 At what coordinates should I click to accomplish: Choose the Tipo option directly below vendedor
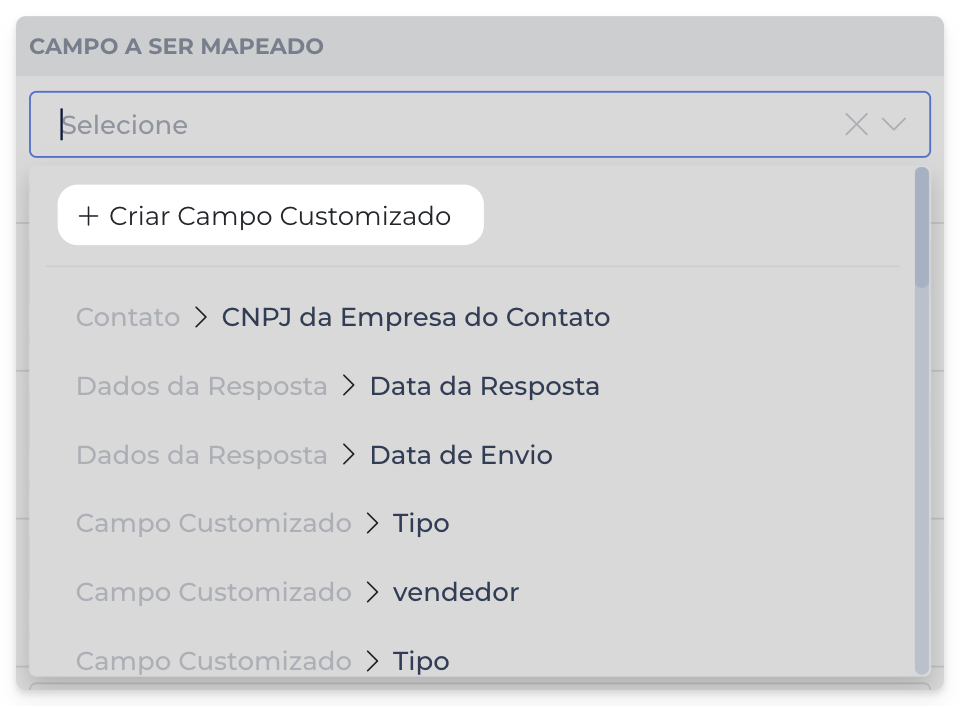(x=420, y=661)
